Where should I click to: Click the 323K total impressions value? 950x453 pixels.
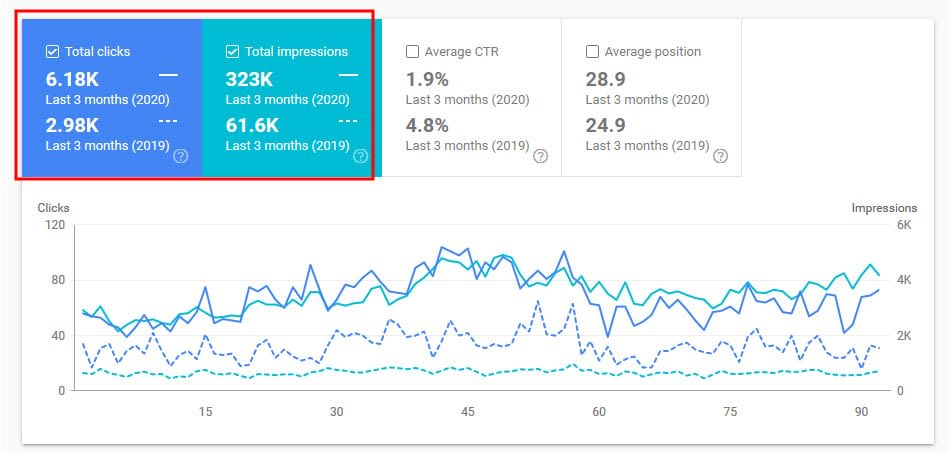click(248, 79)
